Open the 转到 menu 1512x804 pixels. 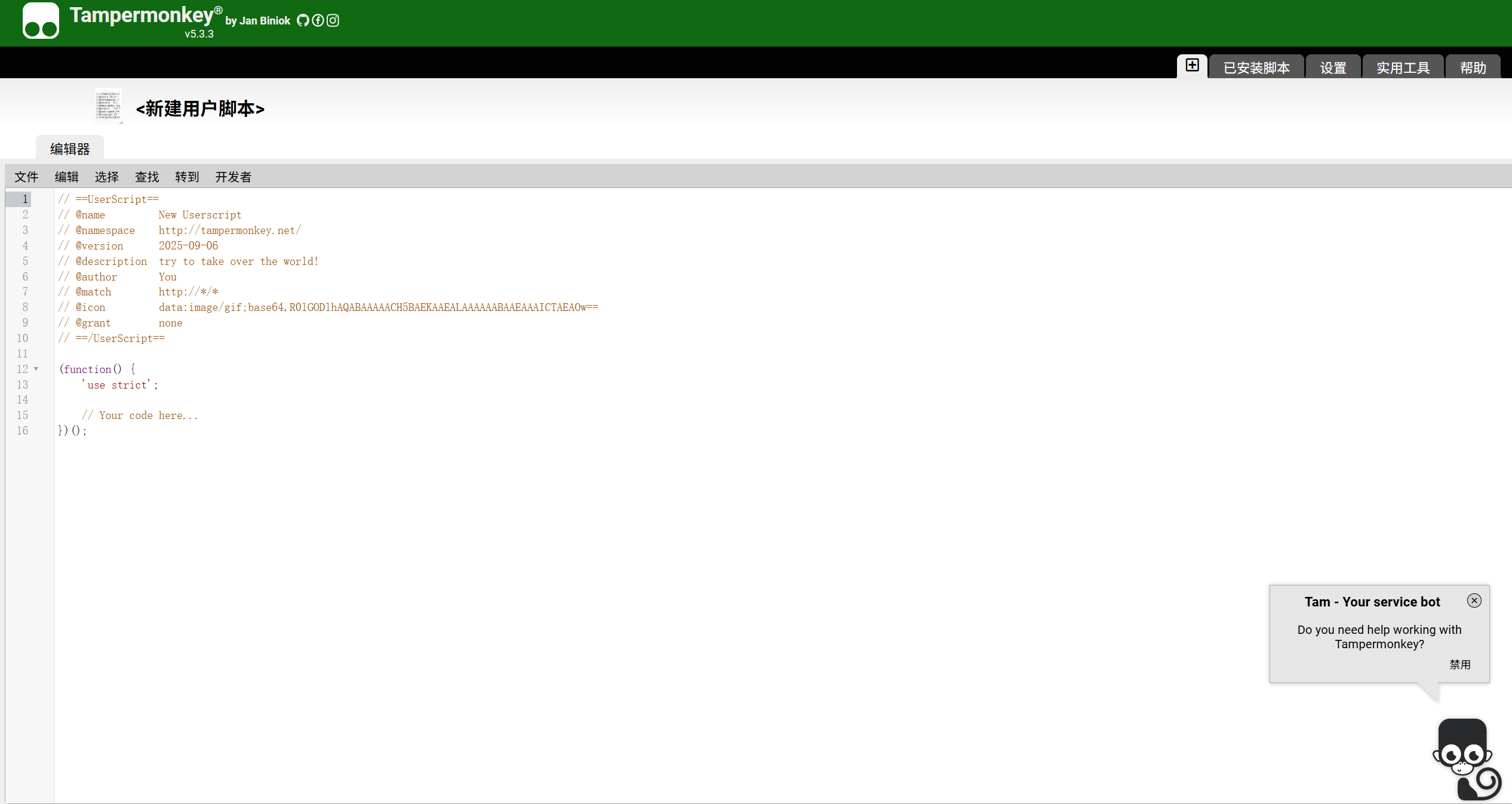point(187,177)
